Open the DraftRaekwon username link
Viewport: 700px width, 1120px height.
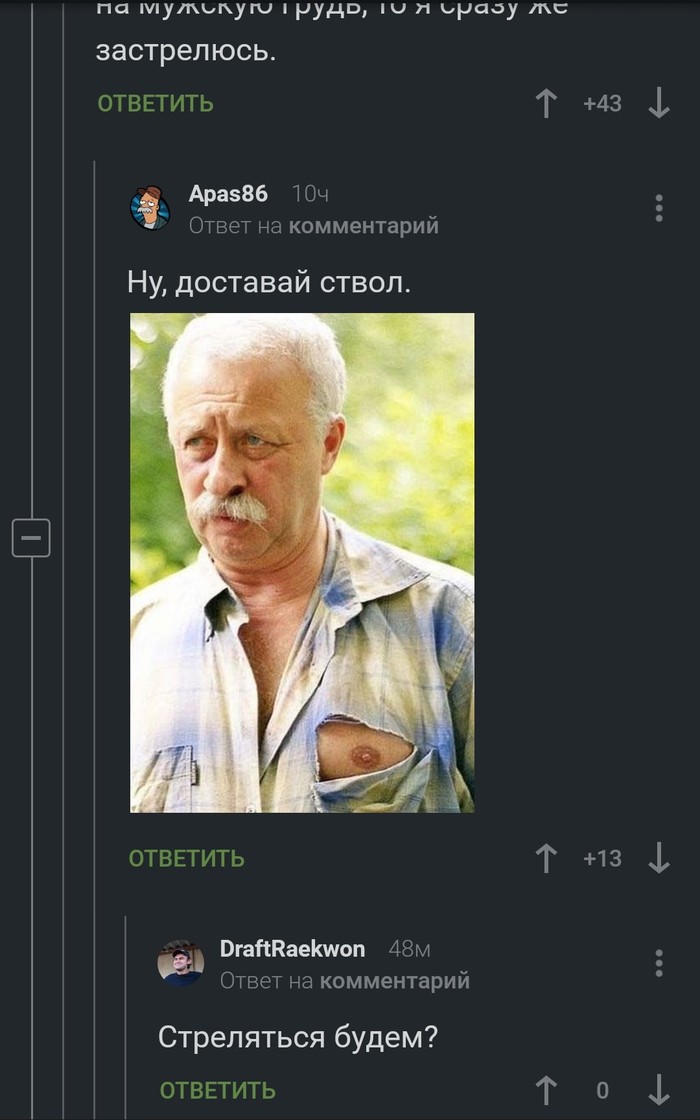click(292, 949)
